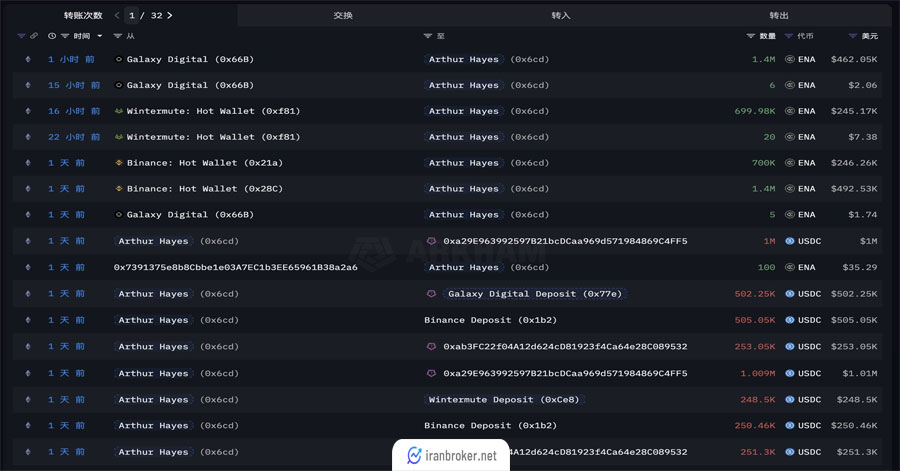The width and height of the screenshot is (900, 471).
Task: Click the tag icon beside Galaxy Digital Deposit
Action: click(431, 294)
